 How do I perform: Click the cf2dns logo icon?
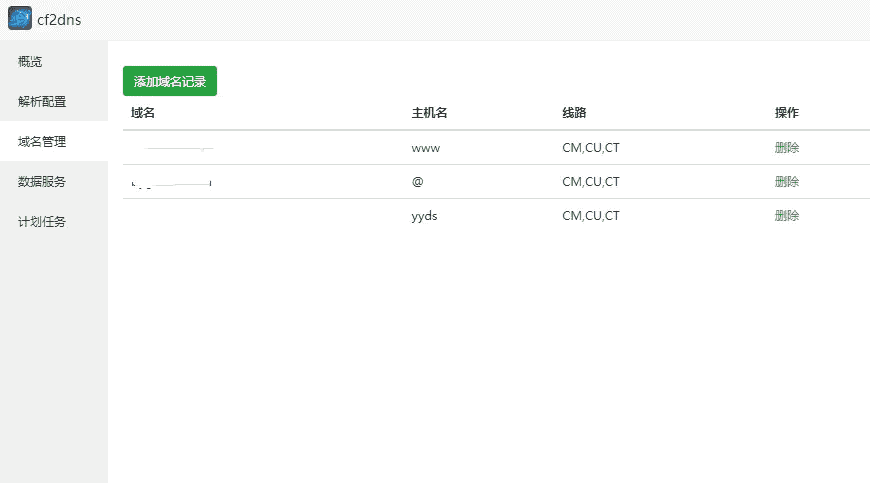click(x=20, y=18)
